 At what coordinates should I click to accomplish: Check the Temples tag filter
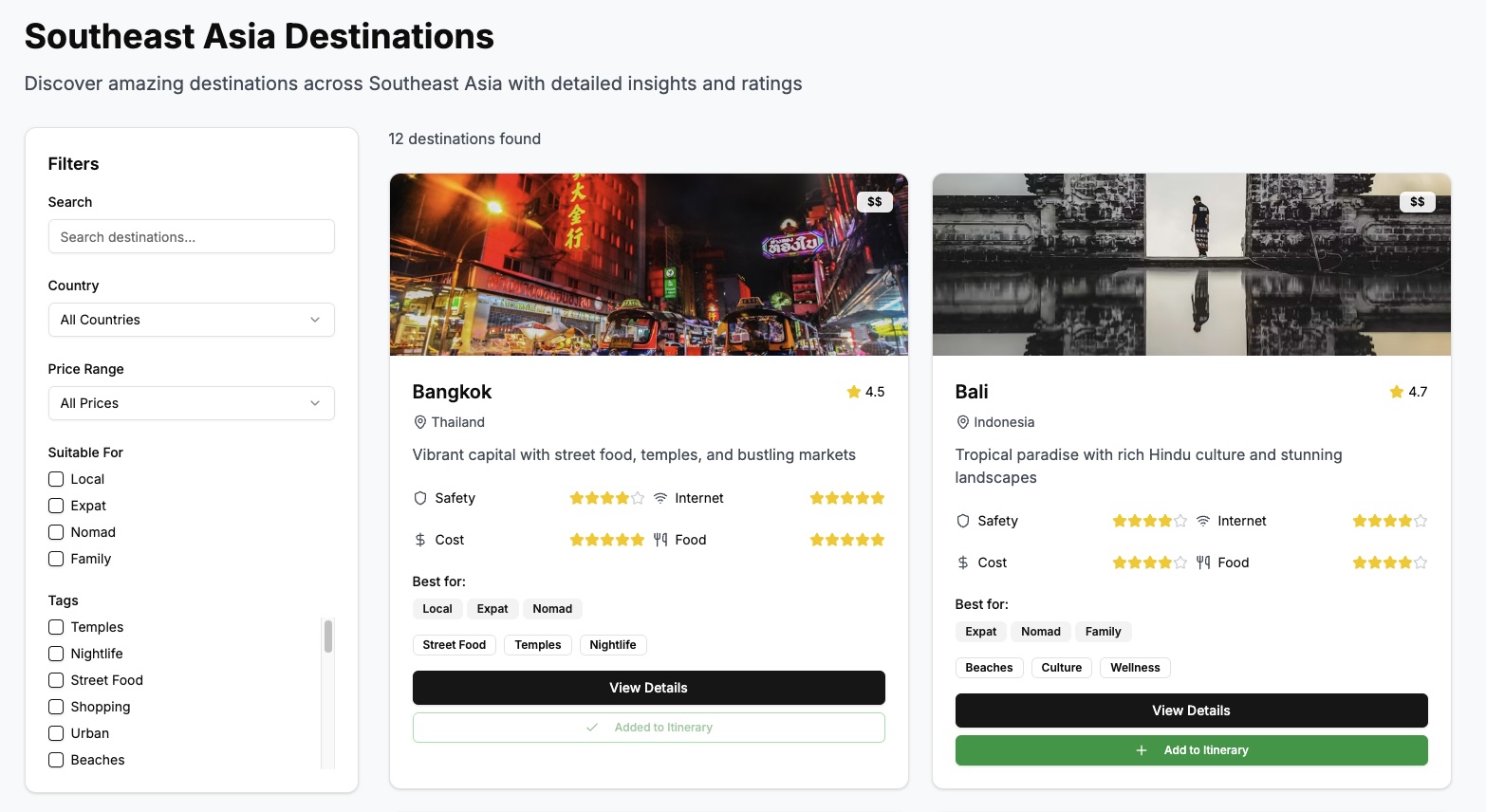pos(55,627)
